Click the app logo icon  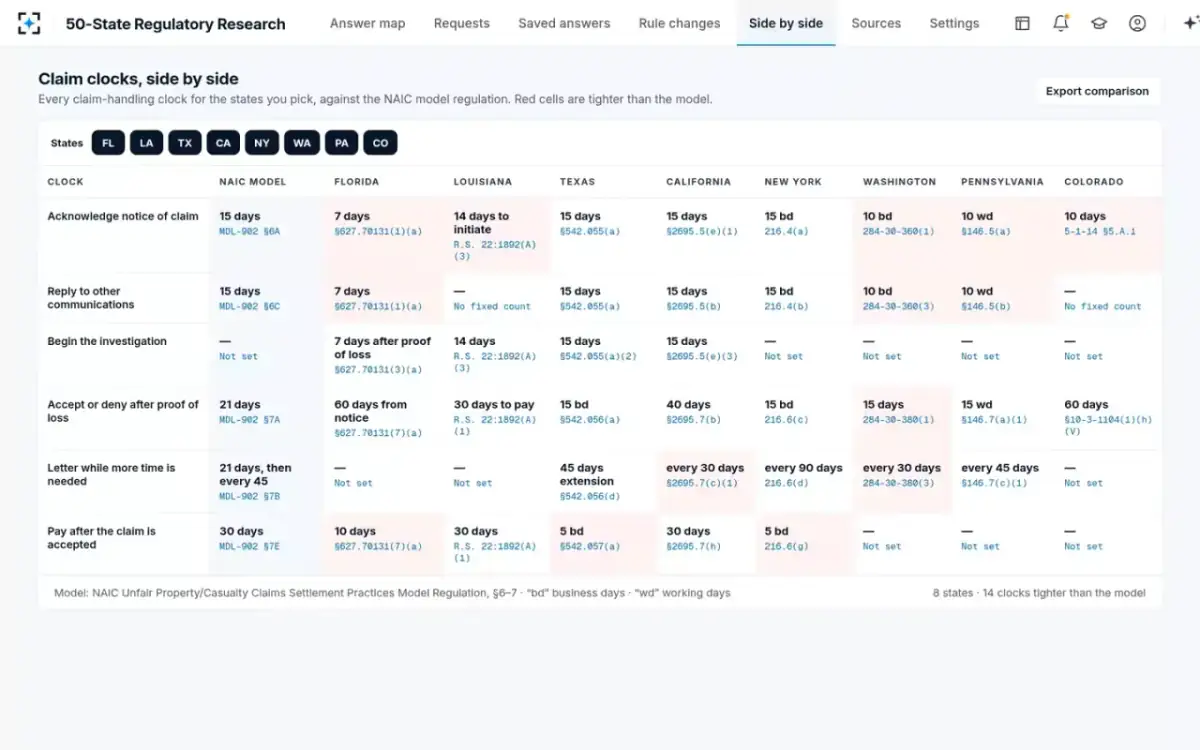29,23
